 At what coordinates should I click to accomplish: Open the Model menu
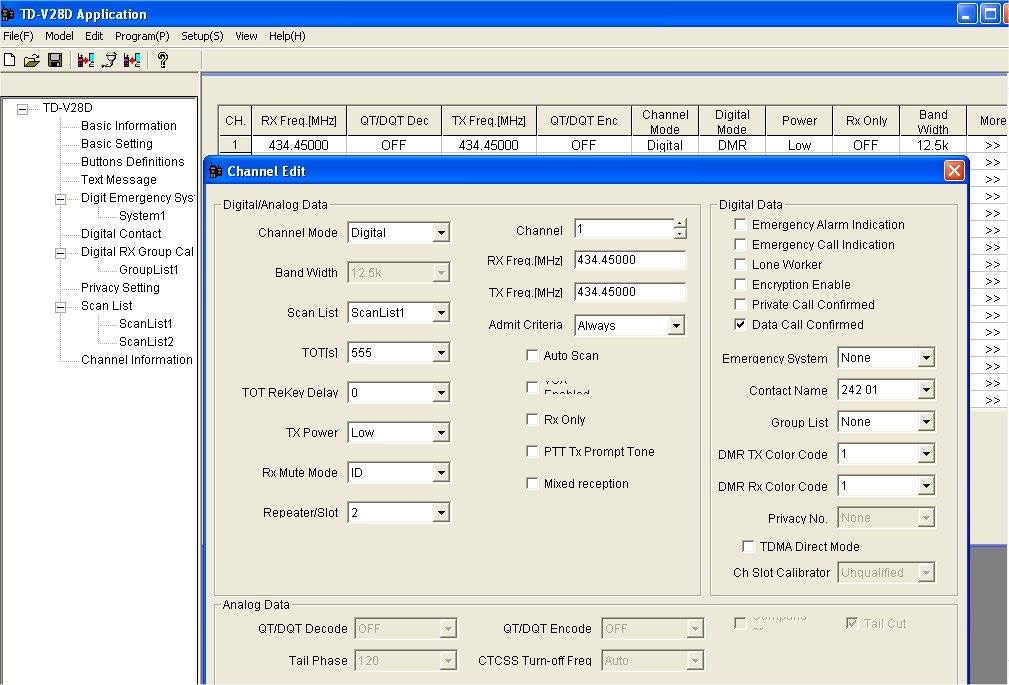tap(59, 36)
